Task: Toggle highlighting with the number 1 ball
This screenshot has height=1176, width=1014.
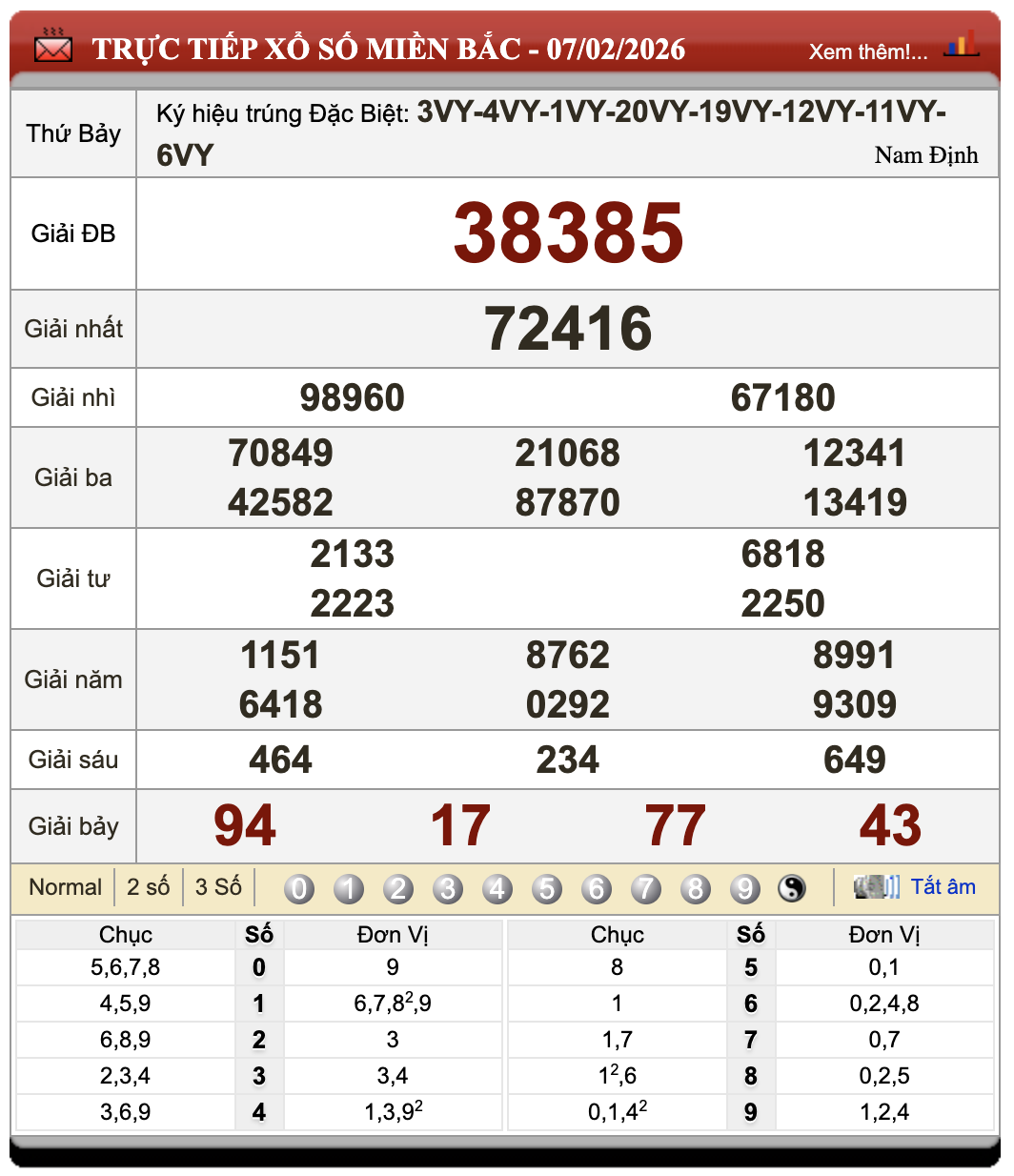Action: [x=349, y=887]
